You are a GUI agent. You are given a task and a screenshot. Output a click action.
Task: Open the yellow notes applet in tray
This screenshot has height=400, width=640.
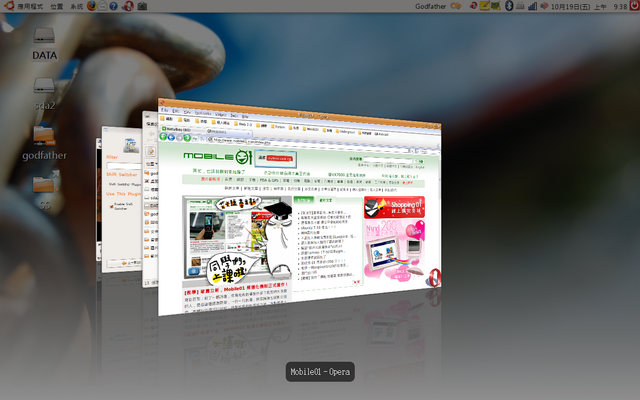(x=484, y=5)
